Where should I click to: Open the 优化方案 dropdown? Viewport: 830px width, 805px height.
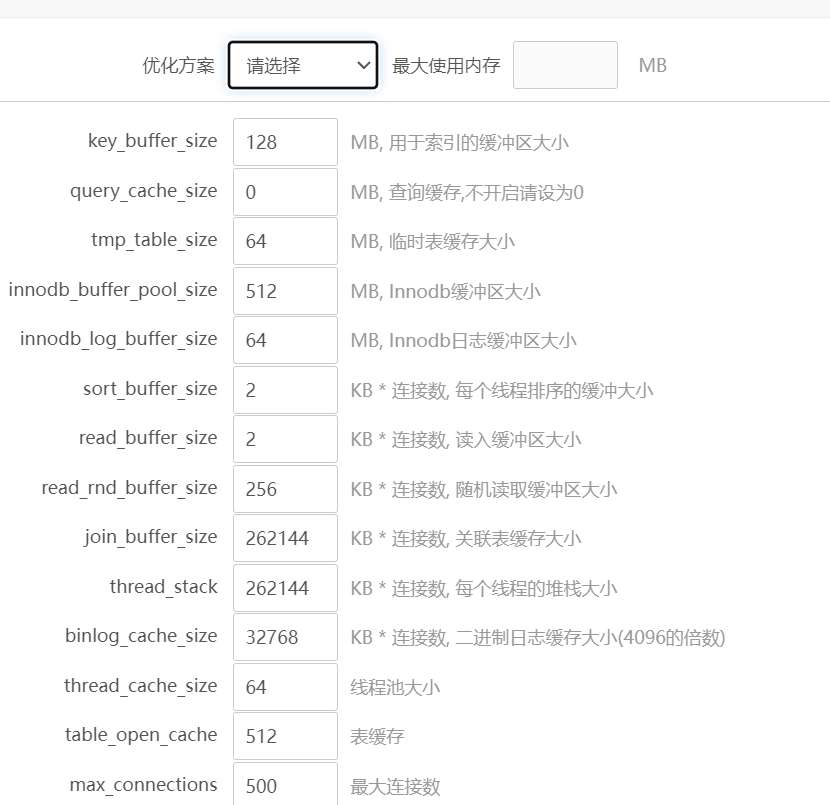tap(302, 66)
